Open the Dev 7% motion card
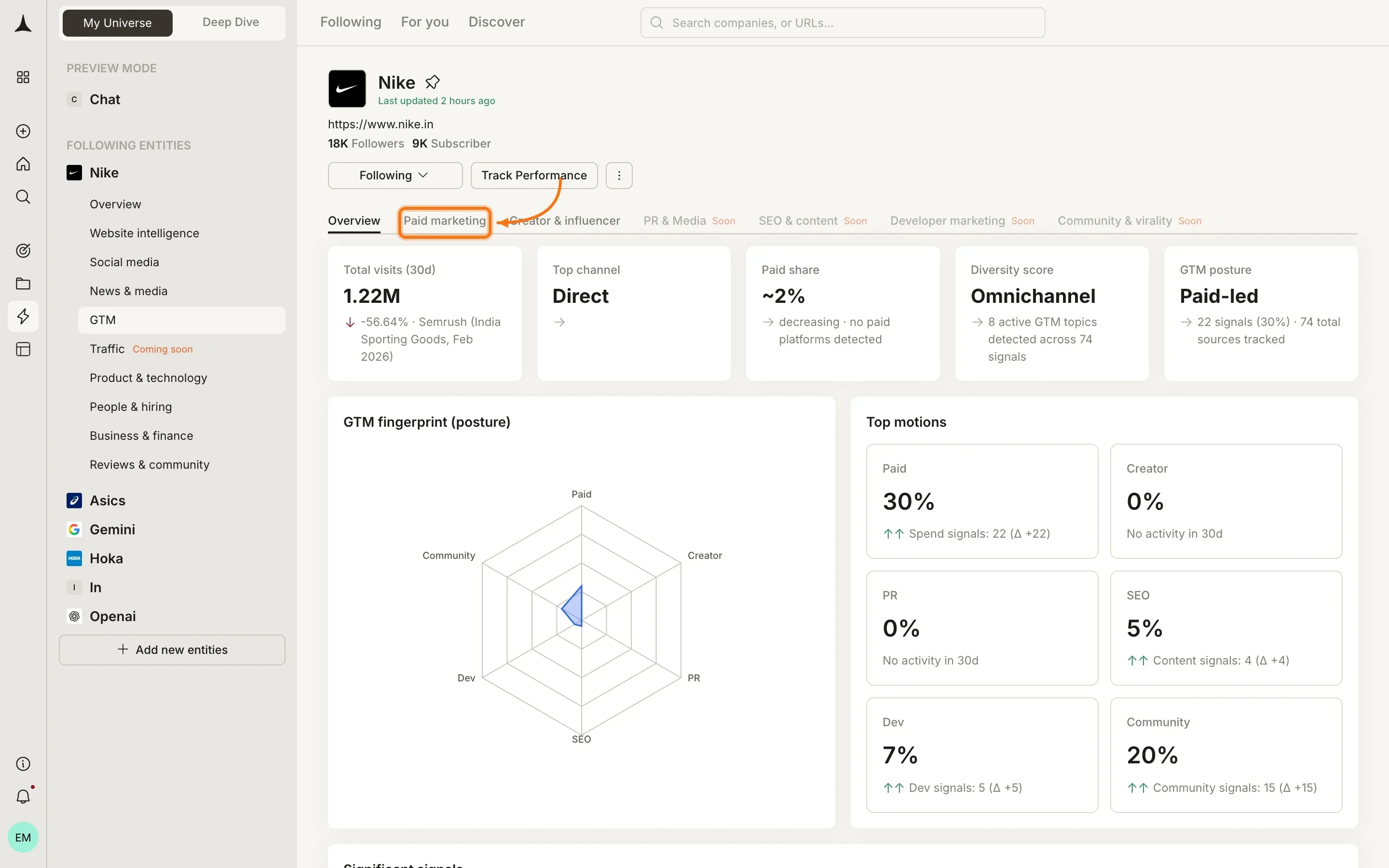 [982, 755]
